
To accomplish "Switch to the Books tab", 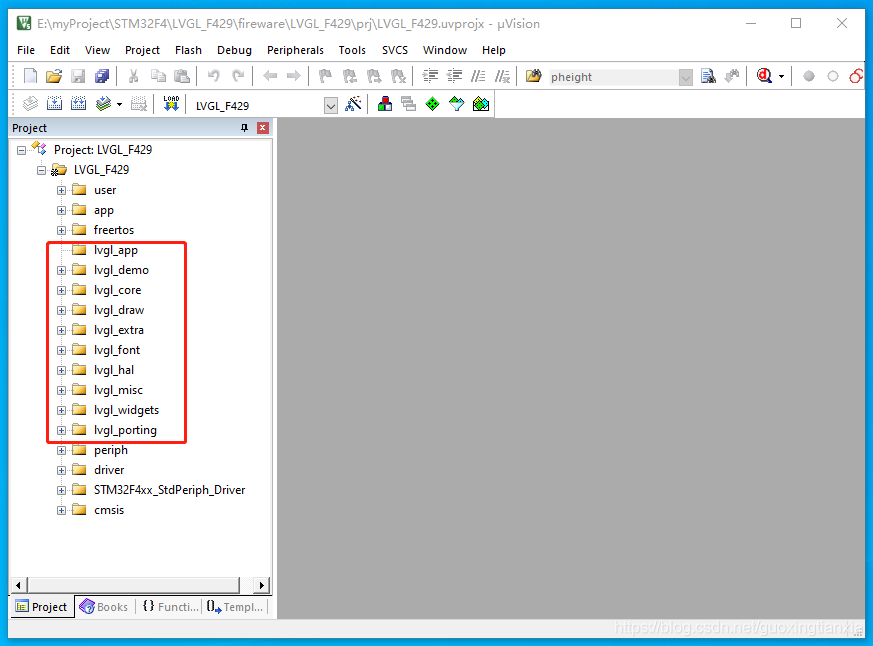I will tap(104, 606).
